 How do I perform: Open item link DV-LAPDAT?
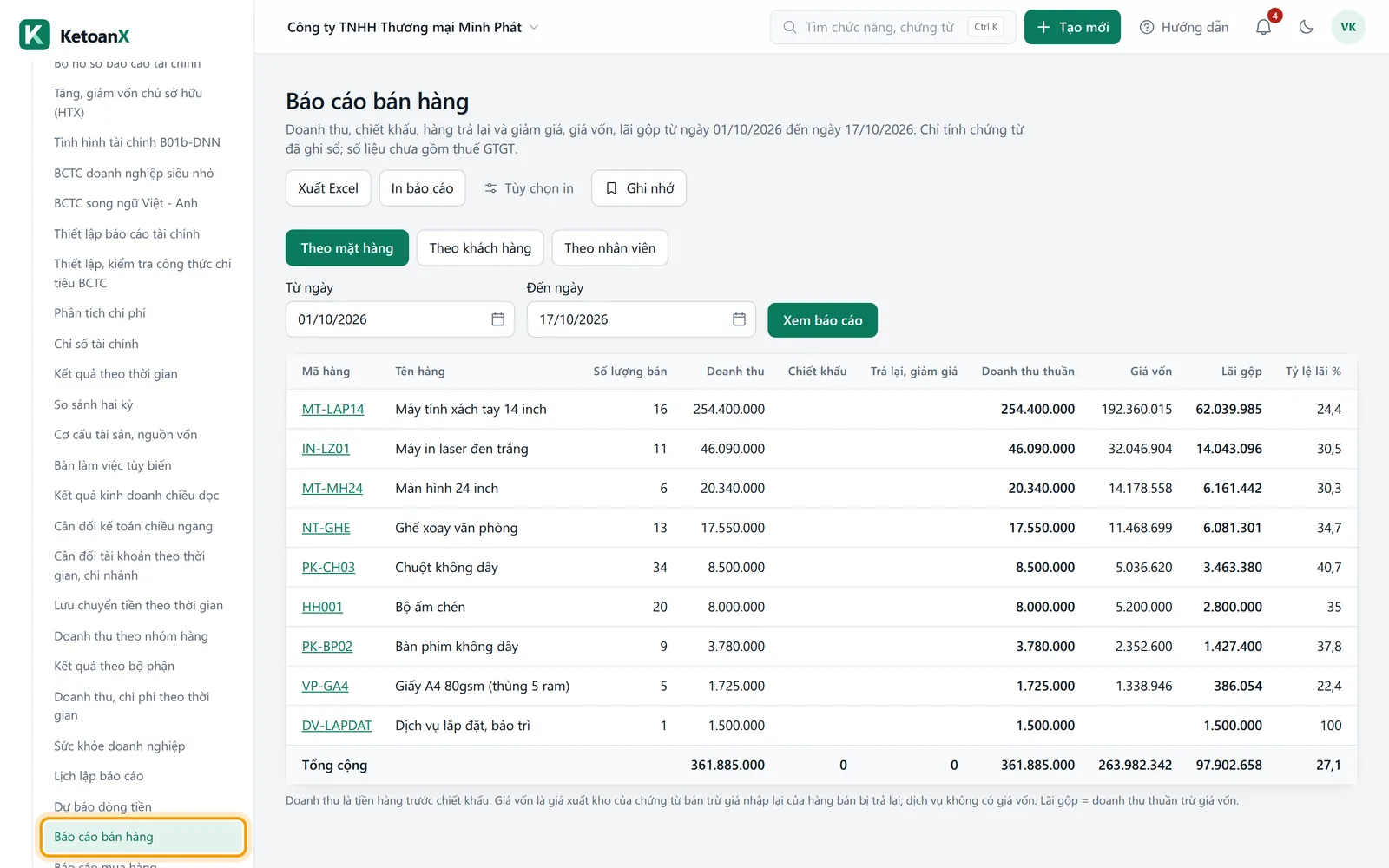[336, 726]
